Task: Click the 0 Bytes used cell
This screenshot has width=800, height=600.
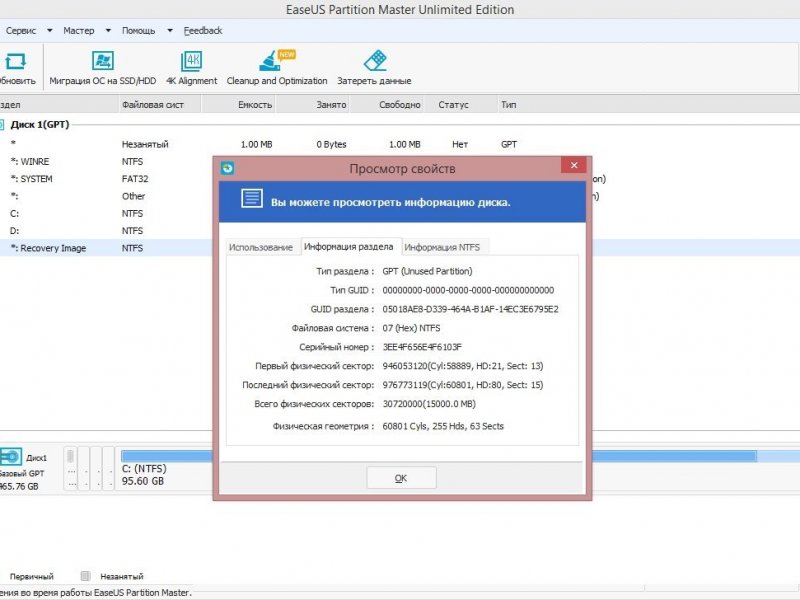Action: point(331,144)
